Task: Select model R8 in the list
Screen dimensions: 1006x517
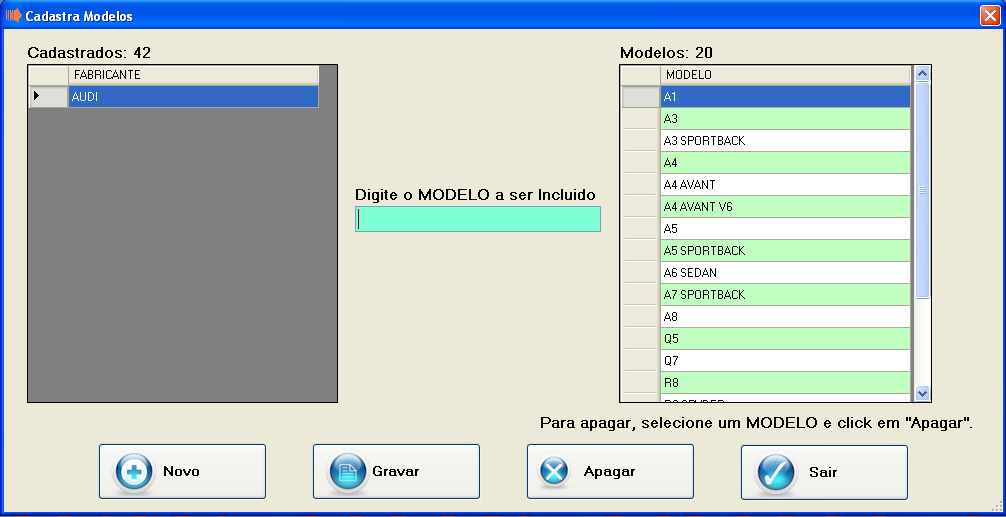Action: point(785,383)
